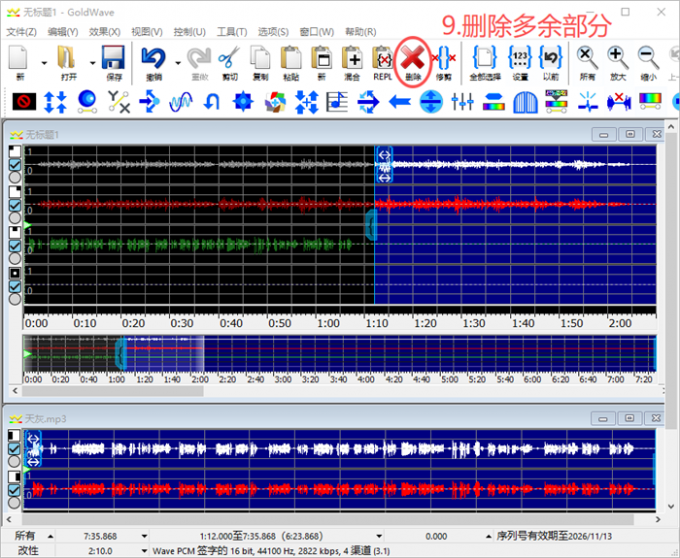The image size is (680, 558).
Task: Open the 效果 (Effects) menu
Action: tap(105, 32)
